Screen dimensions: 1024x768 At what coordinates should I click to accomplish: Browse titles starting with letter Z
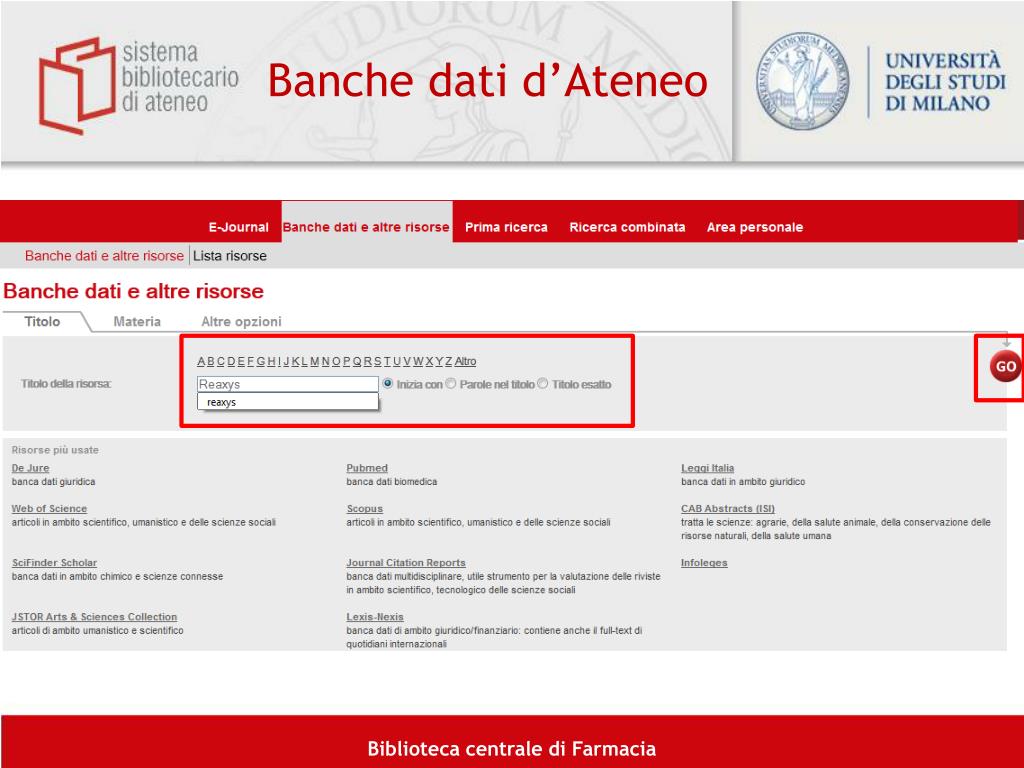coord(449,361)
